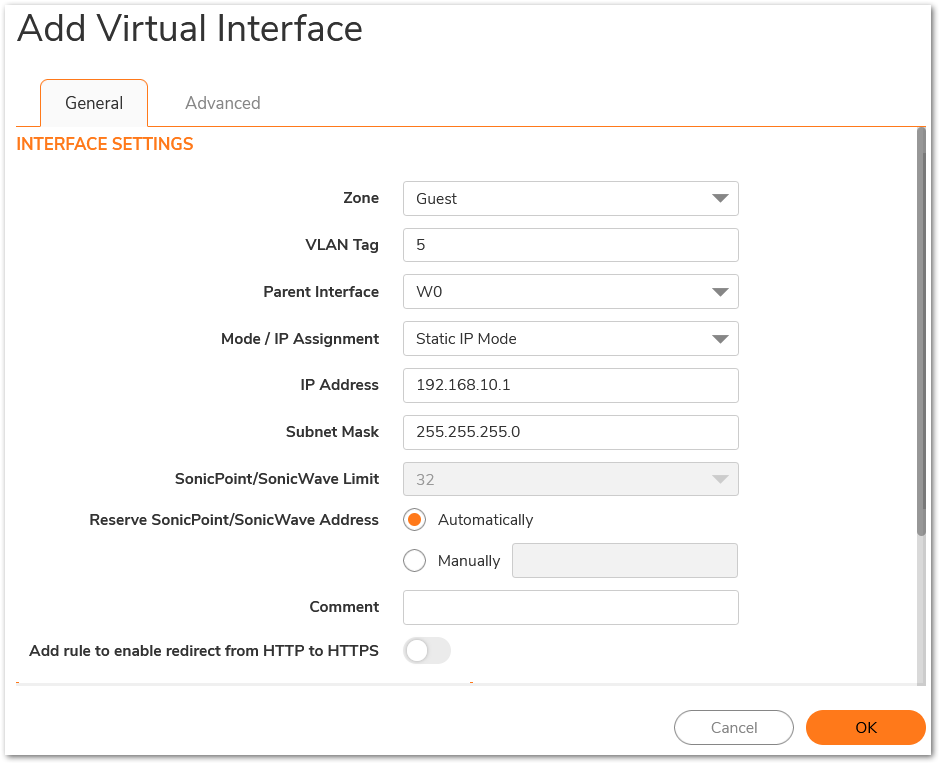
Task: Click the IP Address field
Action: coord(571,385)
